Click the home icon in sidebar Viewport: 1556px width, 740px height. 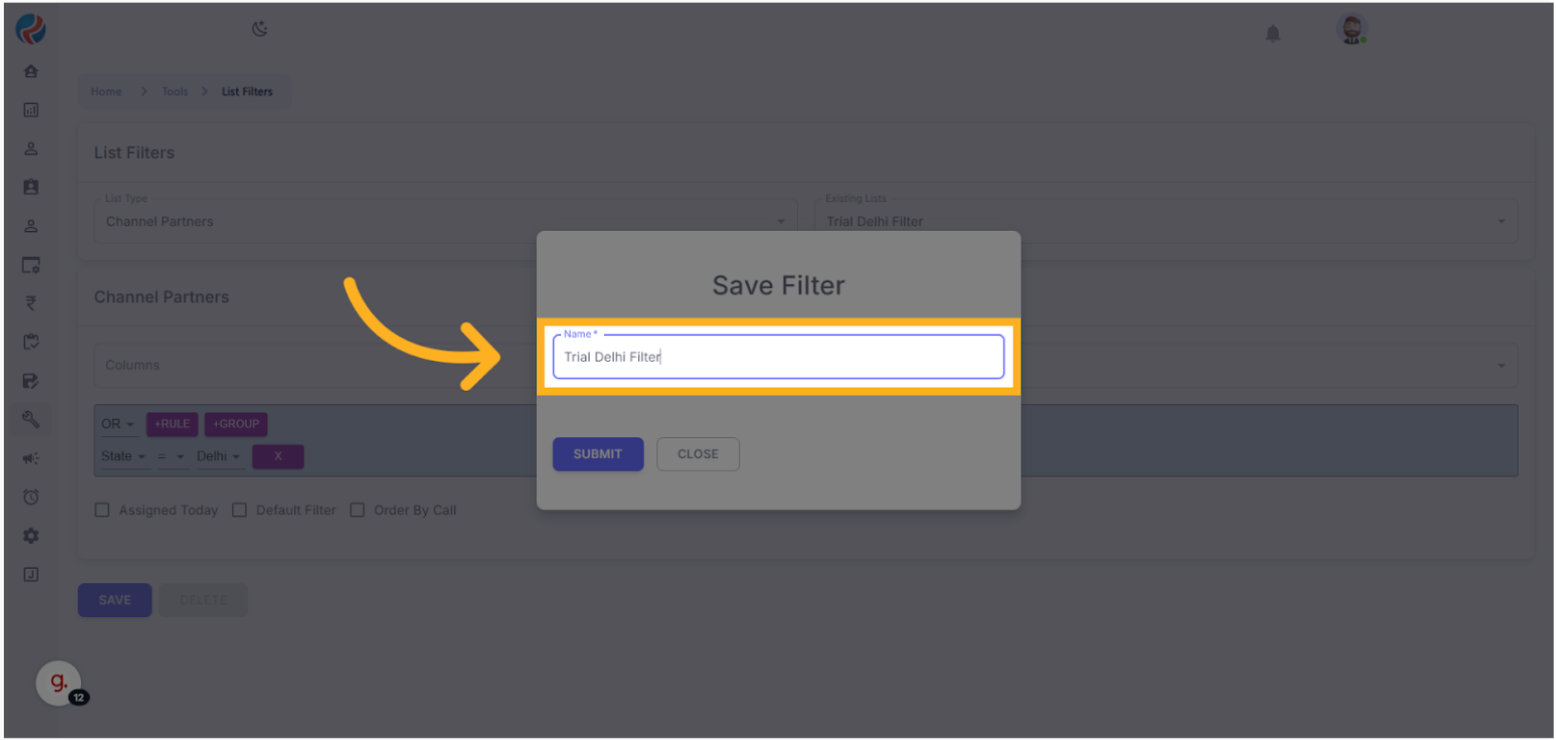31,72
